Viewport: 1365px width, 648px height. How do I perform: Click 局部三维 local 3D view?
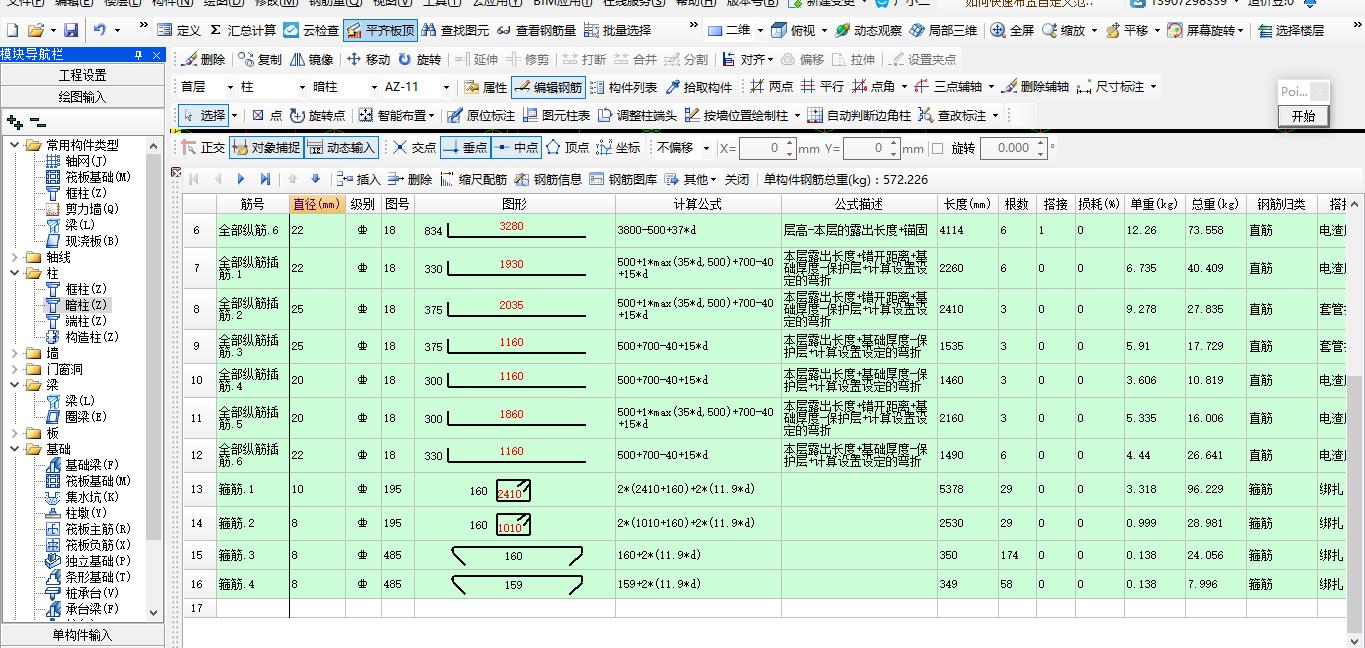click(x=943, y=30)
